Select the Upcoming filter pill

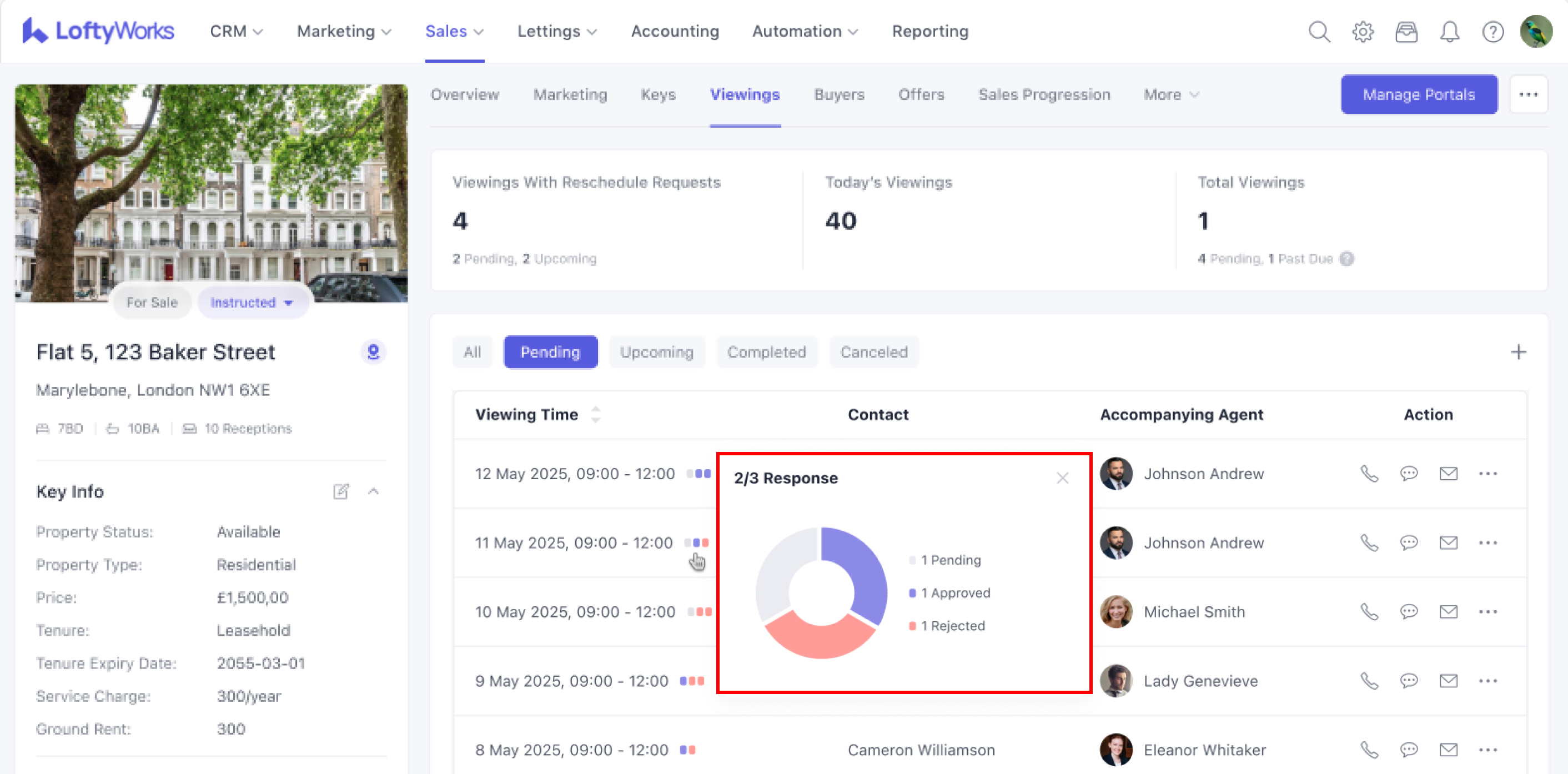coord(656,351)
